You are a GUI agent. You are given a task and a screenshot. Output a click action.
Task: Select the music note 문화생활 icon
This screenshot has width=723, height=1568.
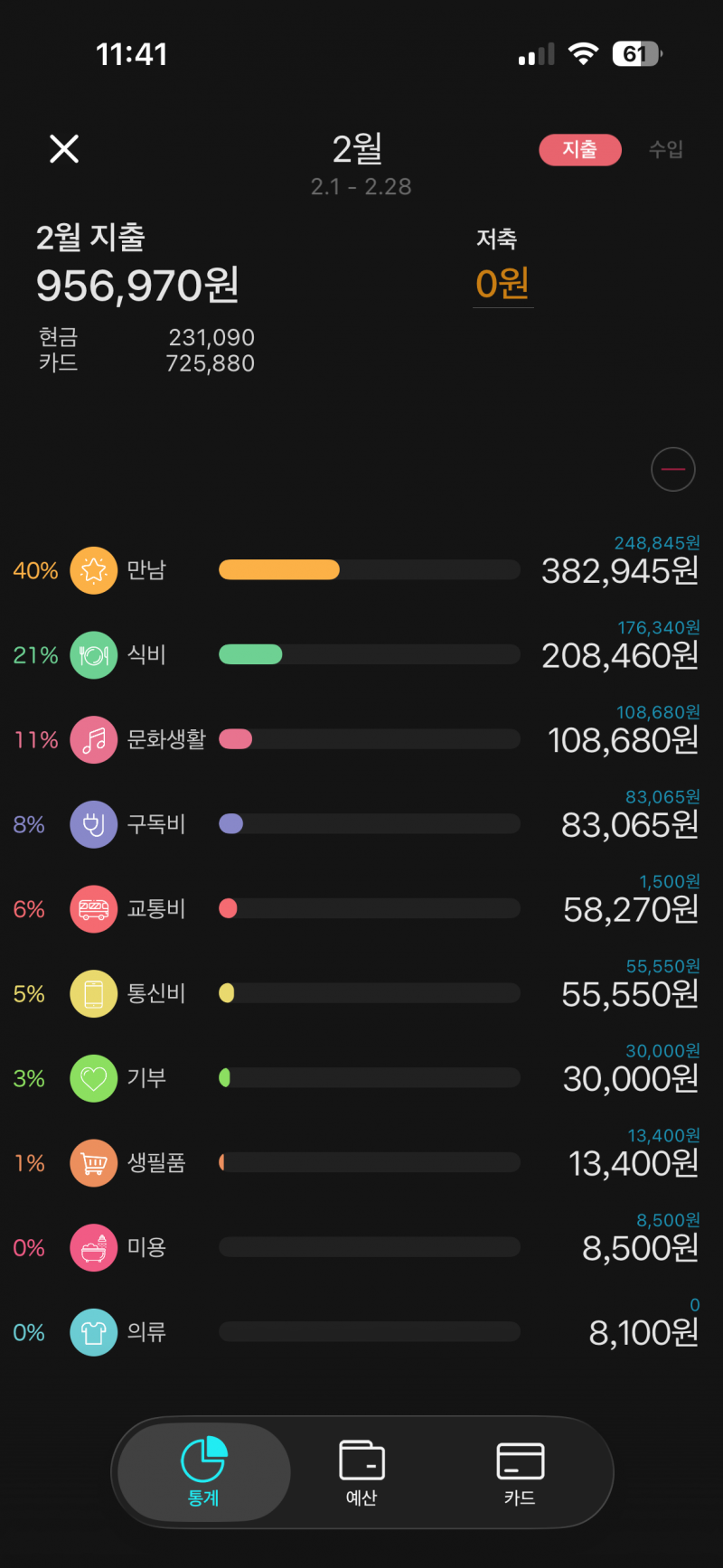tap(94, 740)
